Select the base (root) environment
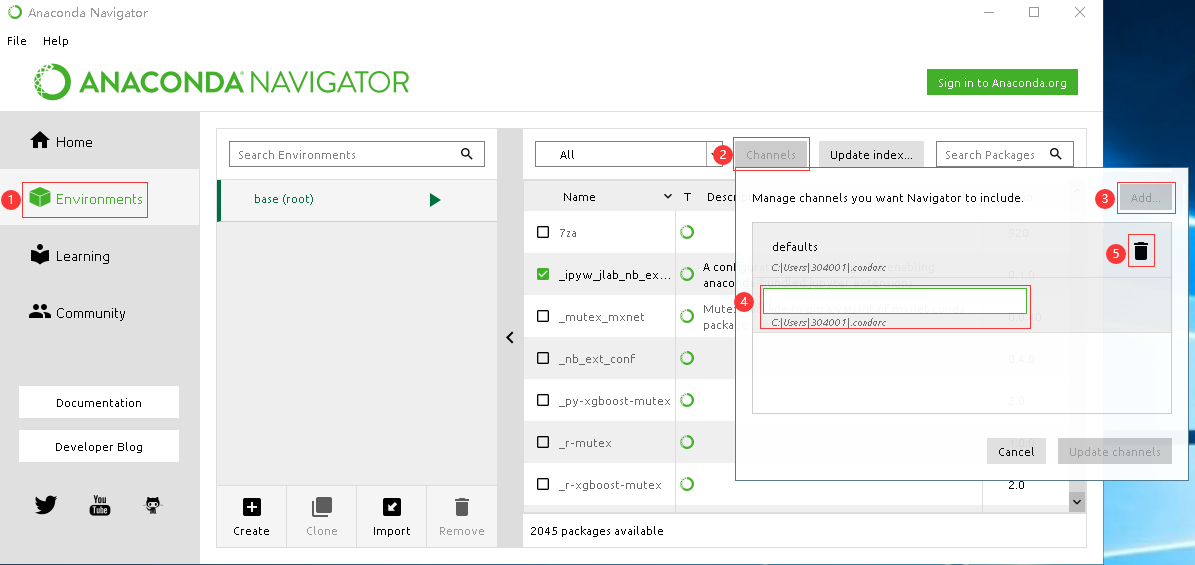The height and width of the screenshot is (565, 1195). pyautogui.click(x=357, y=200)
